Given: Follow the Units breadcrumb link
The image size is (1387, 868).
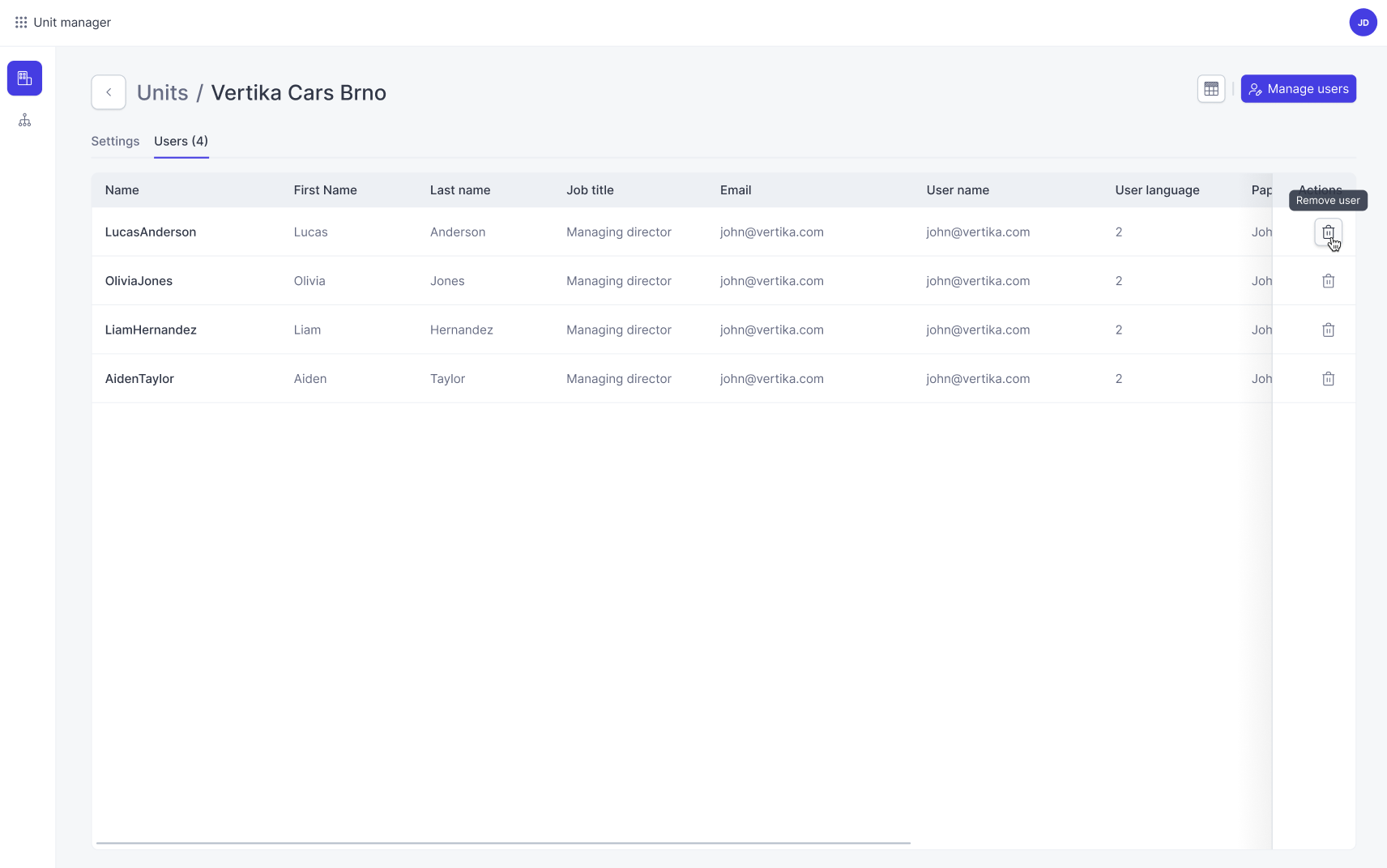Looking at the screenshot, I should pyautogui.click(x=163, y=92).
